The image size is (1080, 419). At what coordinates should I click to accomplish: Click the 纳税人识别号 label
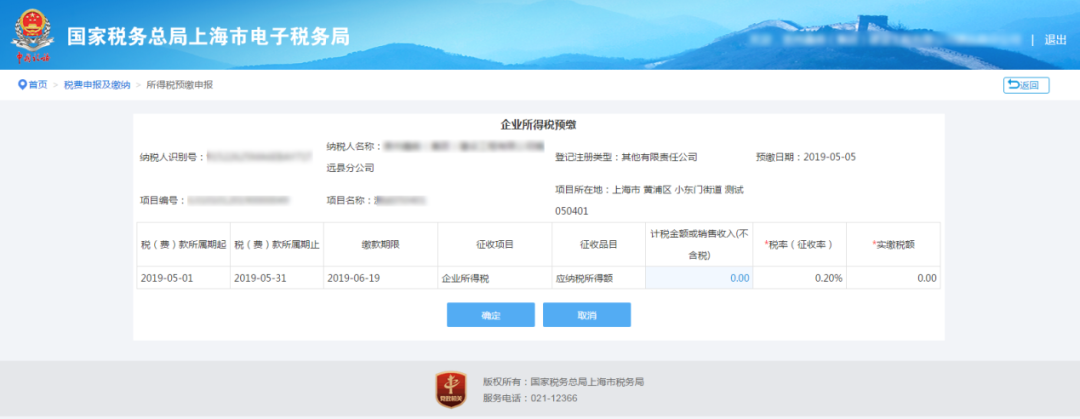click(x=172, y=157)
